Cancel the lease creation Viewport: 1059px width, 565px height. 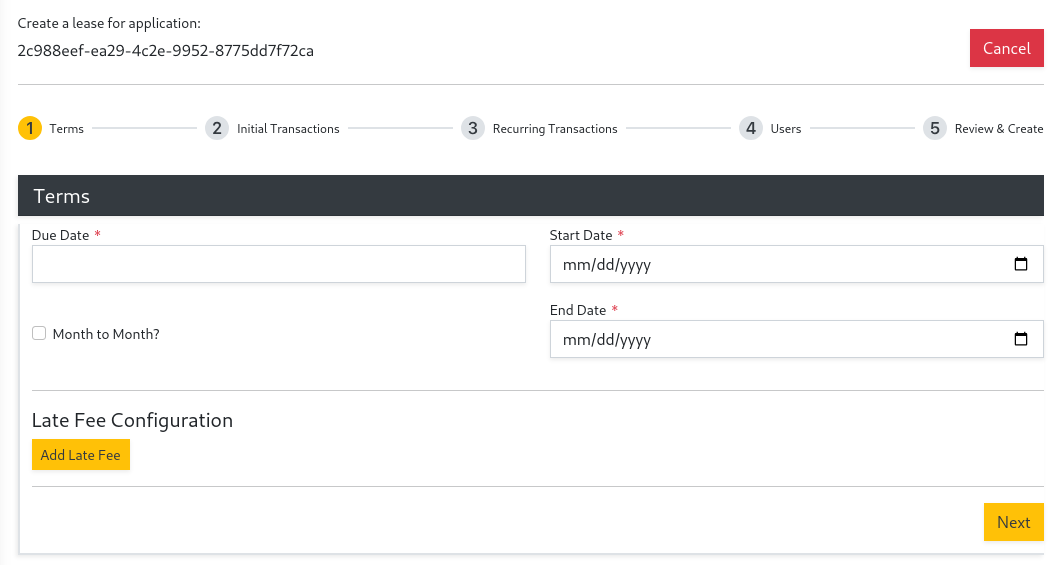point(1006,48)
